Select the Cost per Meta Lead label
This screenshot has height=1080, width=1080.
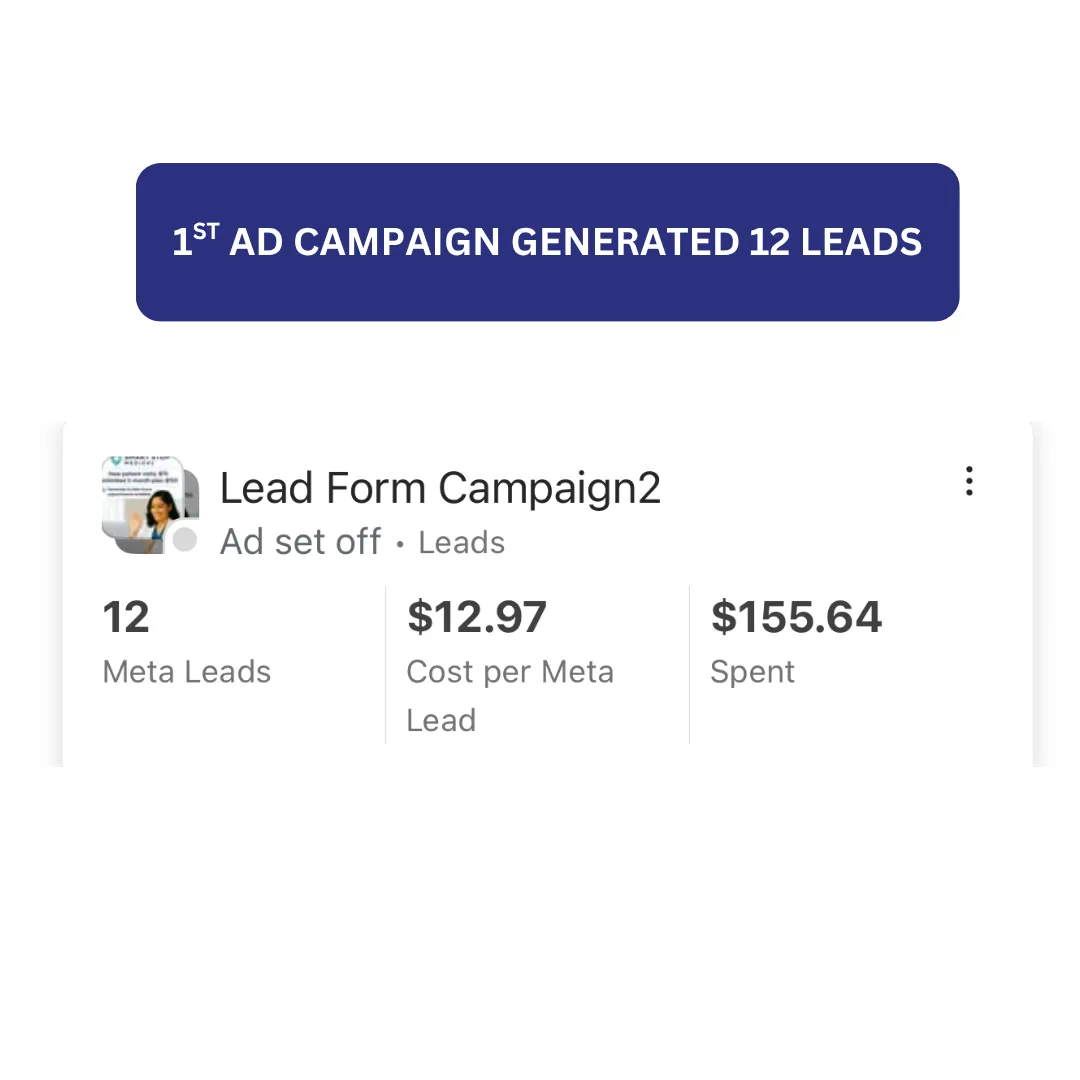pos(510,696)
